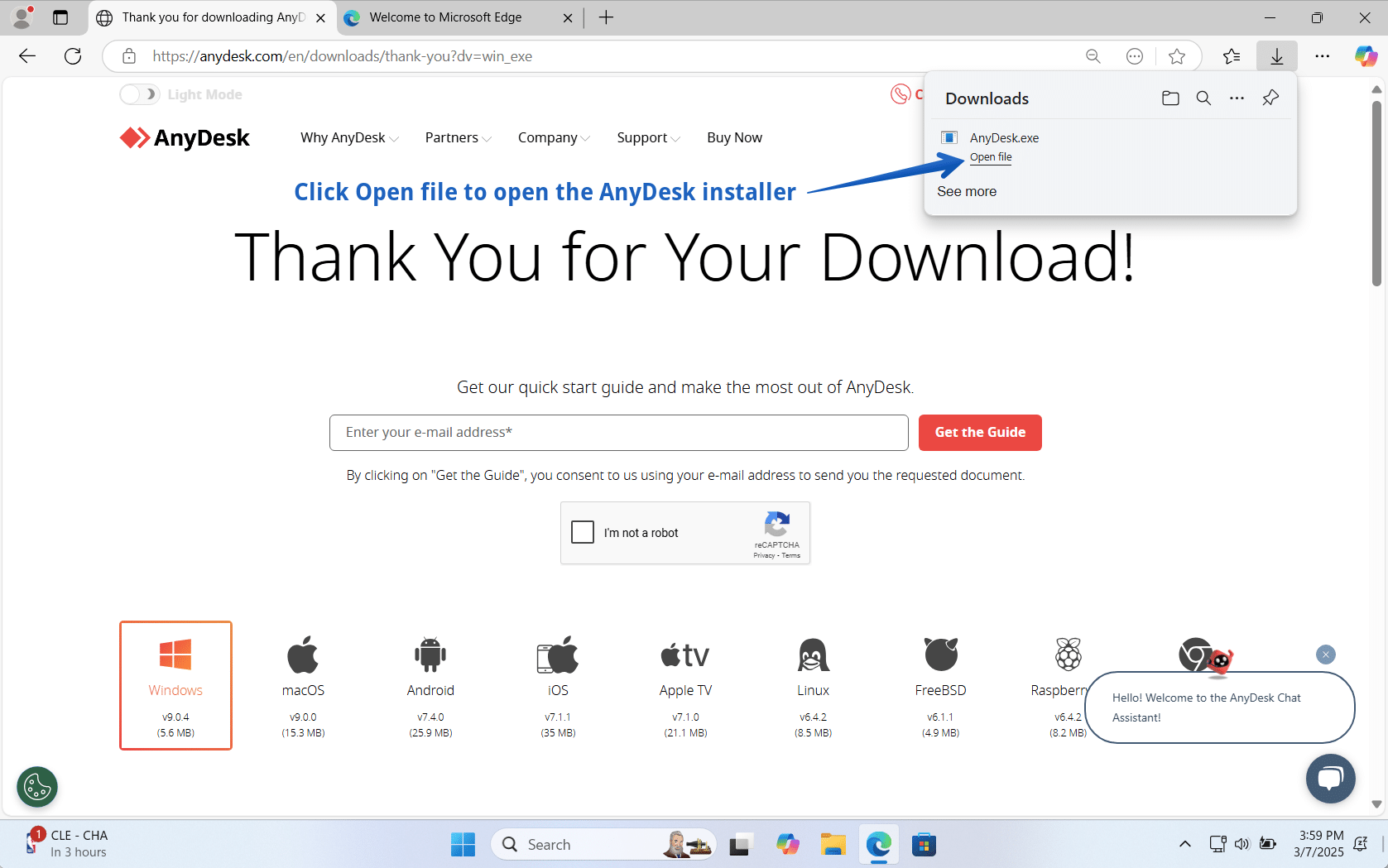
Task: Refresh the AnyDesk page
Action: [x=73, y=56]
